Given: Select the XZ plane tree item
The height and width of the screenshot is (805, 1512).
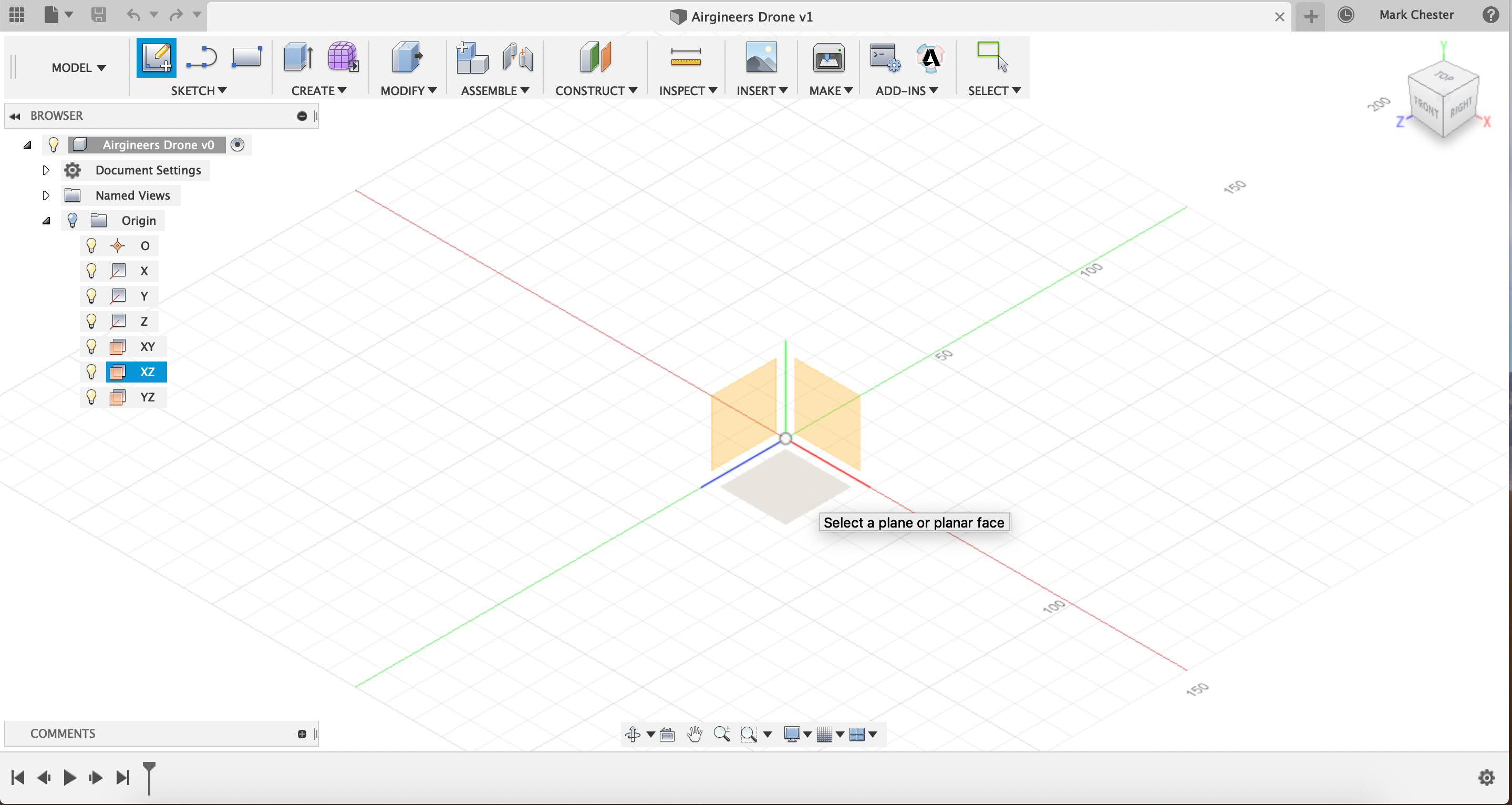Looking at the screenshot, I should (147, 371).
